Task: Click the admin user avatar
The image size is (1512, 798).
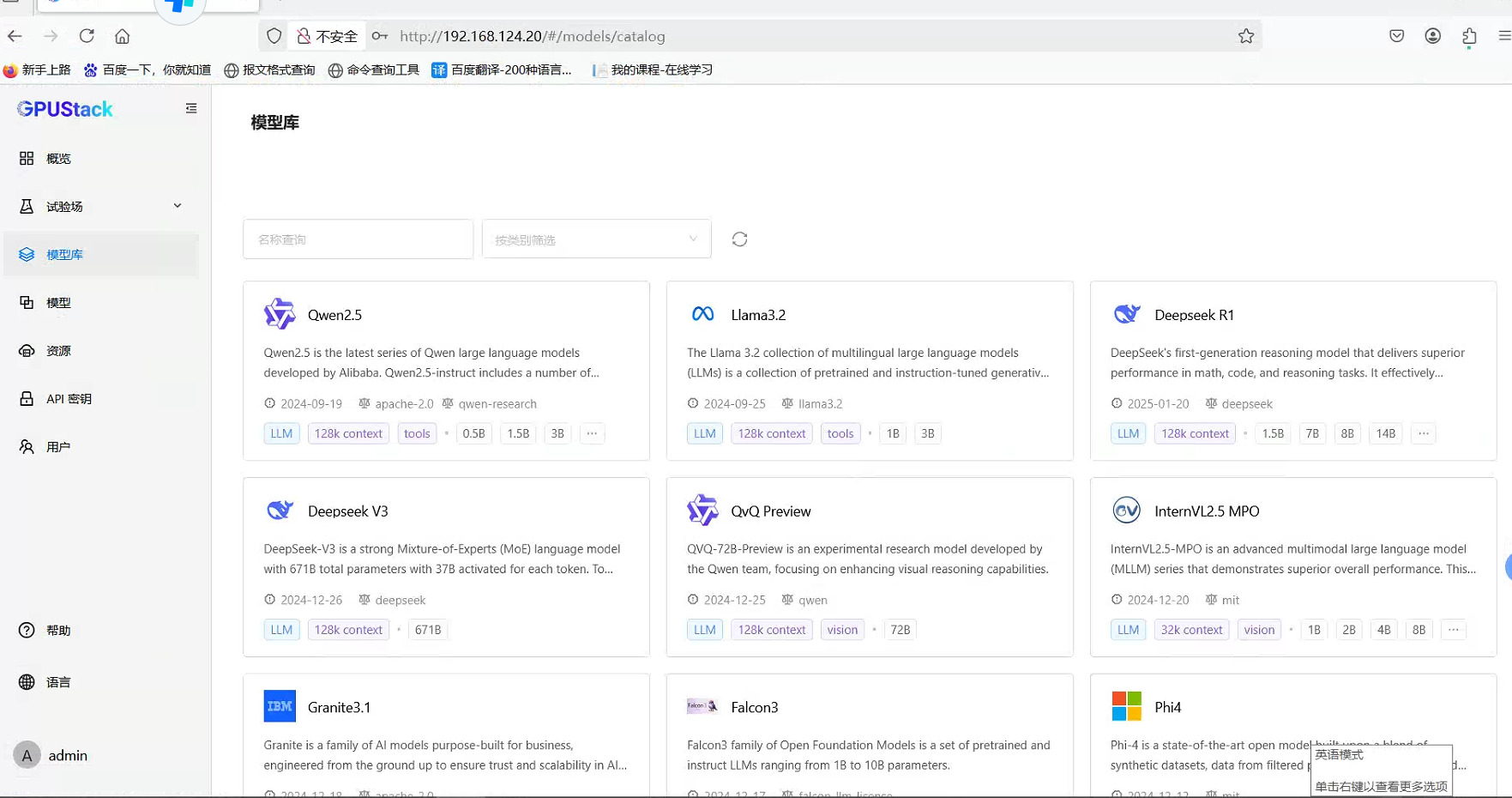Action: [27, 755]
